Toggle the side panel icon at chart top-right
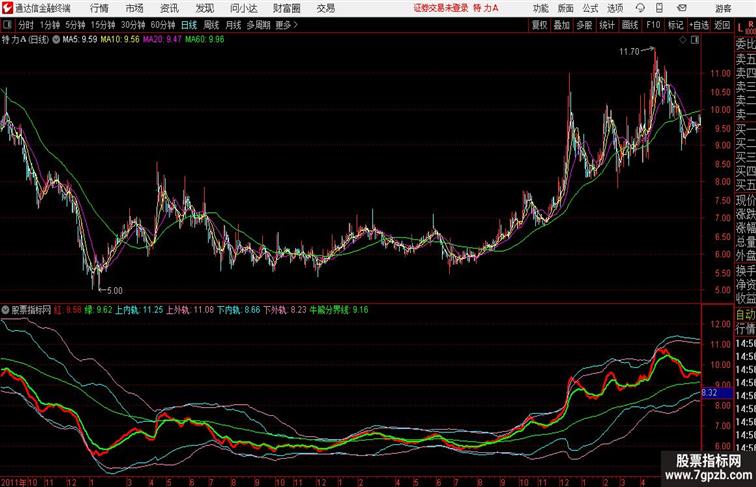This screenshot has height=487, width=756. pos(695,40)
